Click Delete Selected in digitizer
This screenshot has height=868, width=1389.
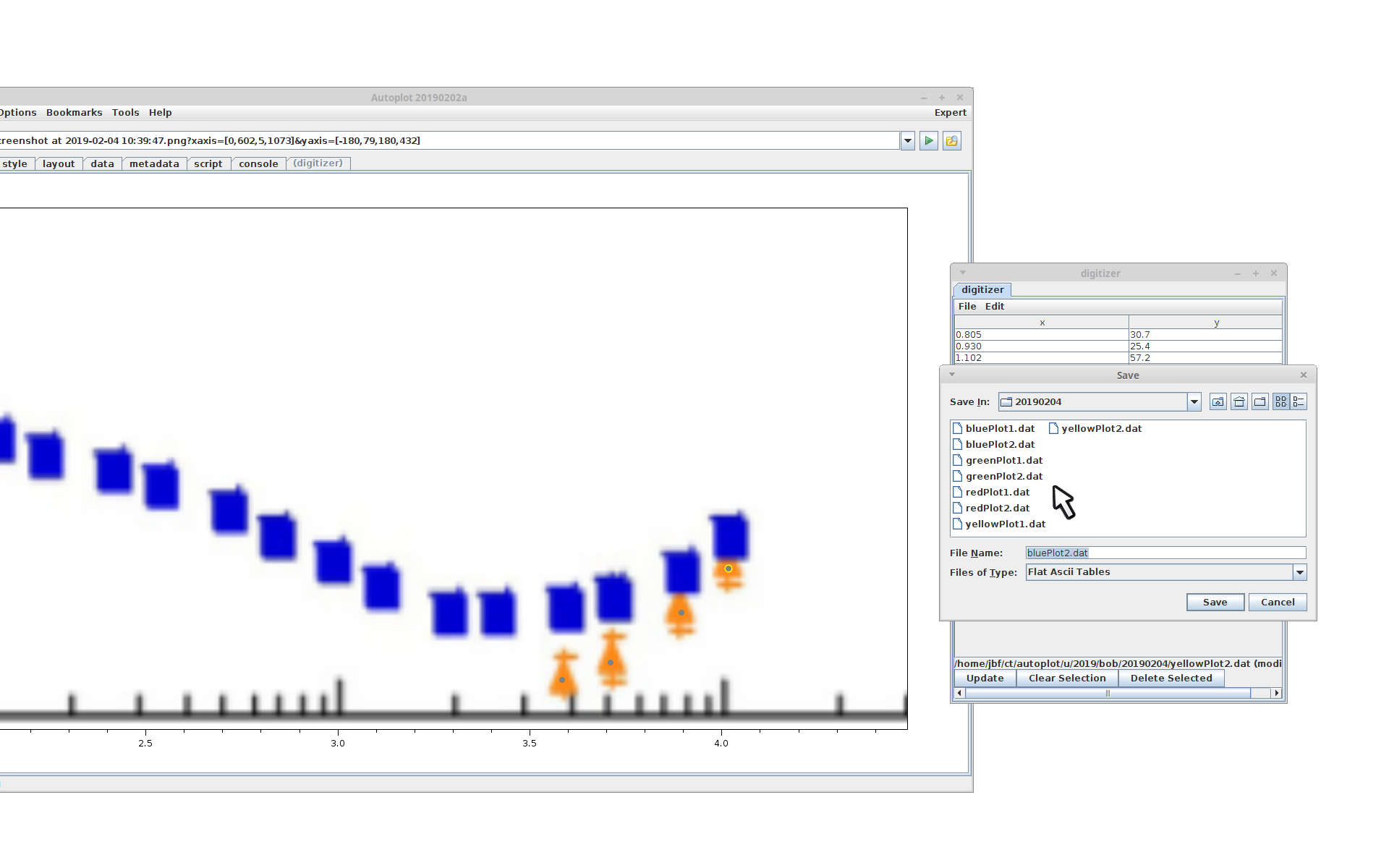tap(1171, 678)
